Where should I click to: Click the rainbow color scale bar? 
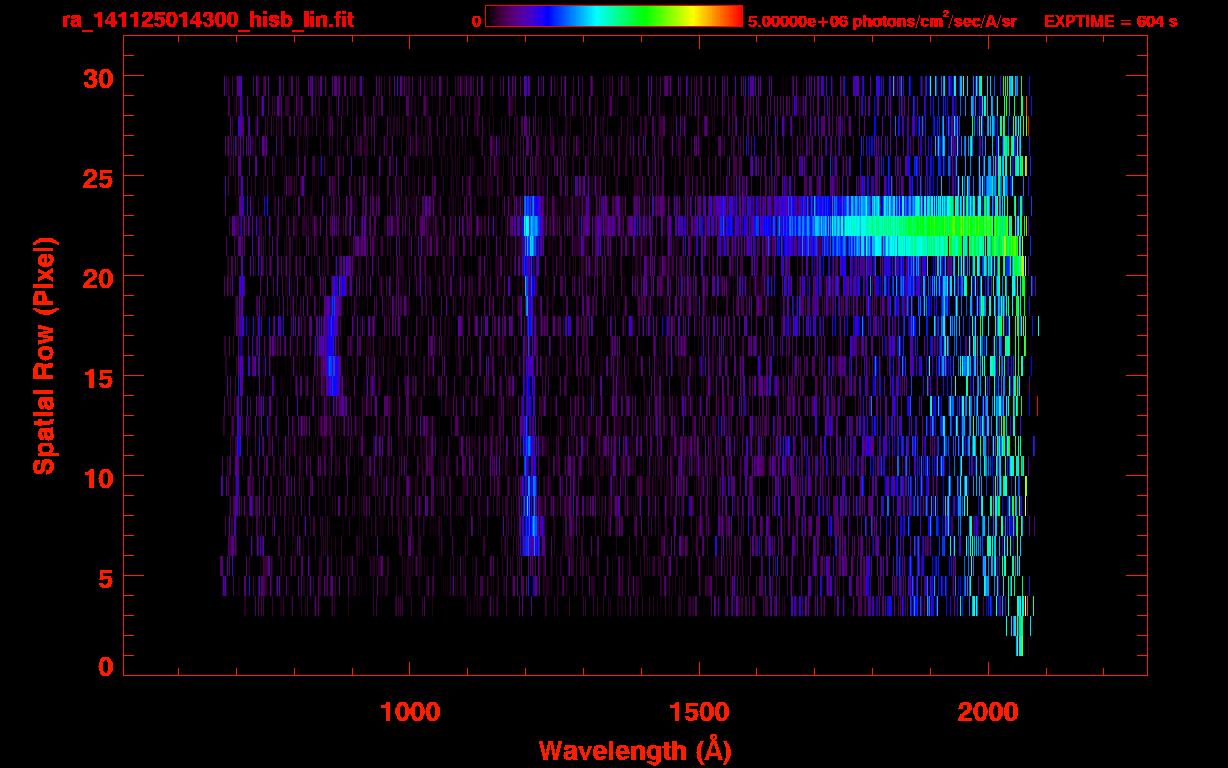click(613, 16)
